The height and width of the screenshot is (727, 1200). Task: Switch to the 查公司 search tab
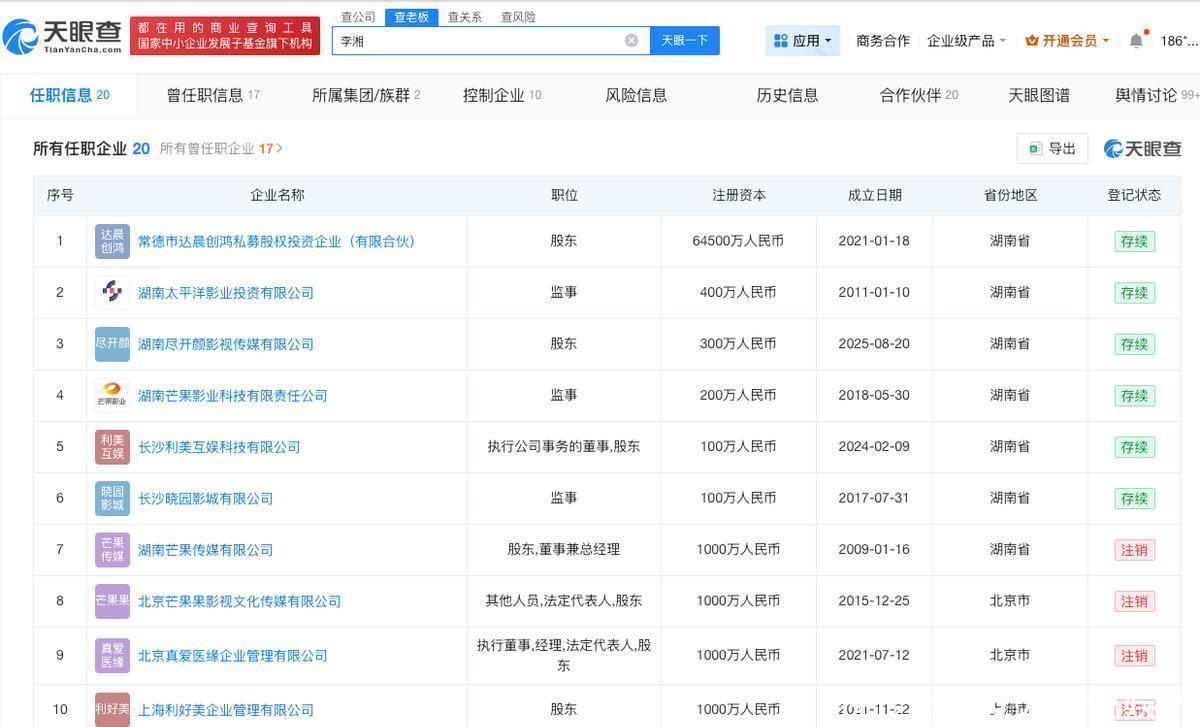tap(358, 17)
